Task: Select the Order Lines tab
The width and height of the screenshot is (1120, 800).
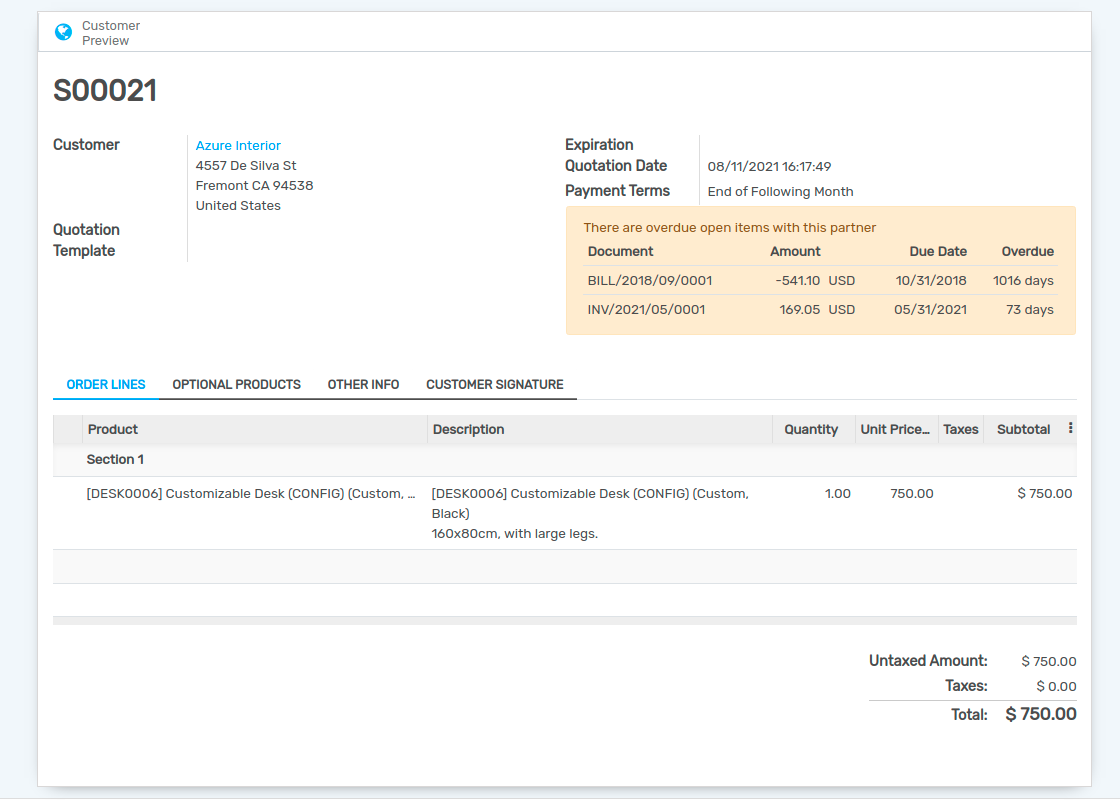Action: point(105,384)
